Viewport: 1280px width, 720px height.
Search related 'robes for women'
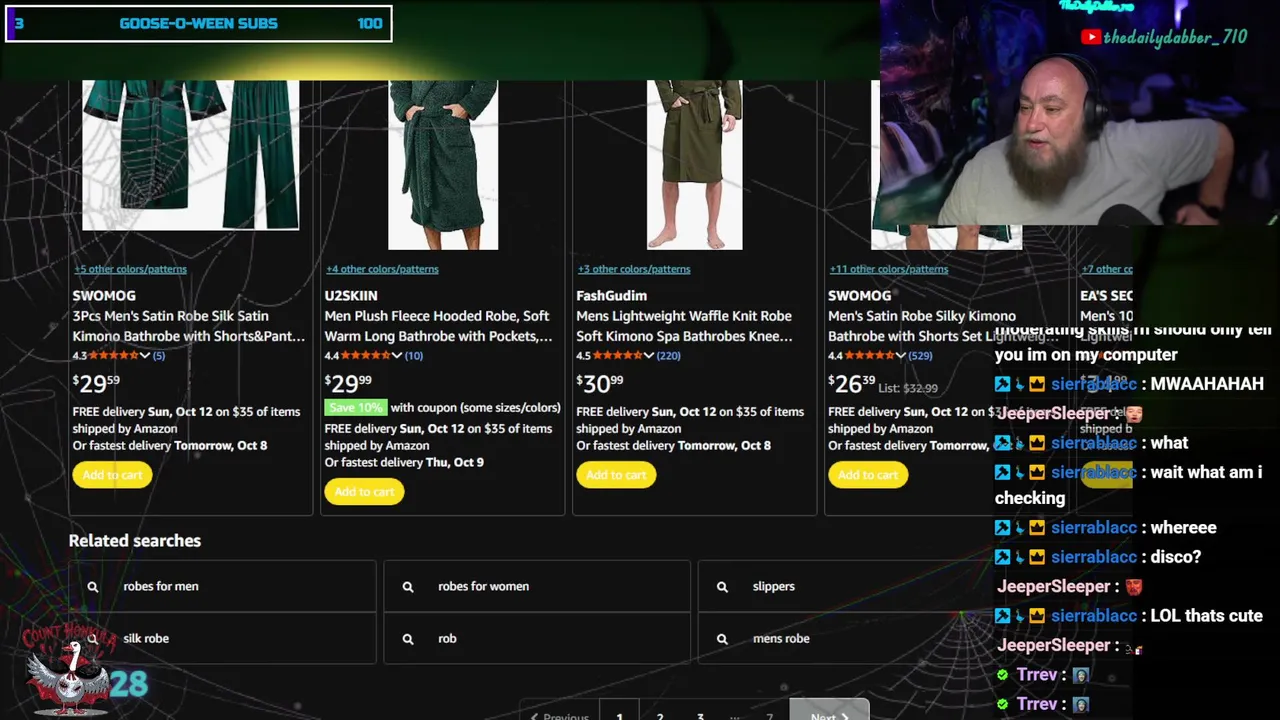pyautogui.click(x=537, y=586)
